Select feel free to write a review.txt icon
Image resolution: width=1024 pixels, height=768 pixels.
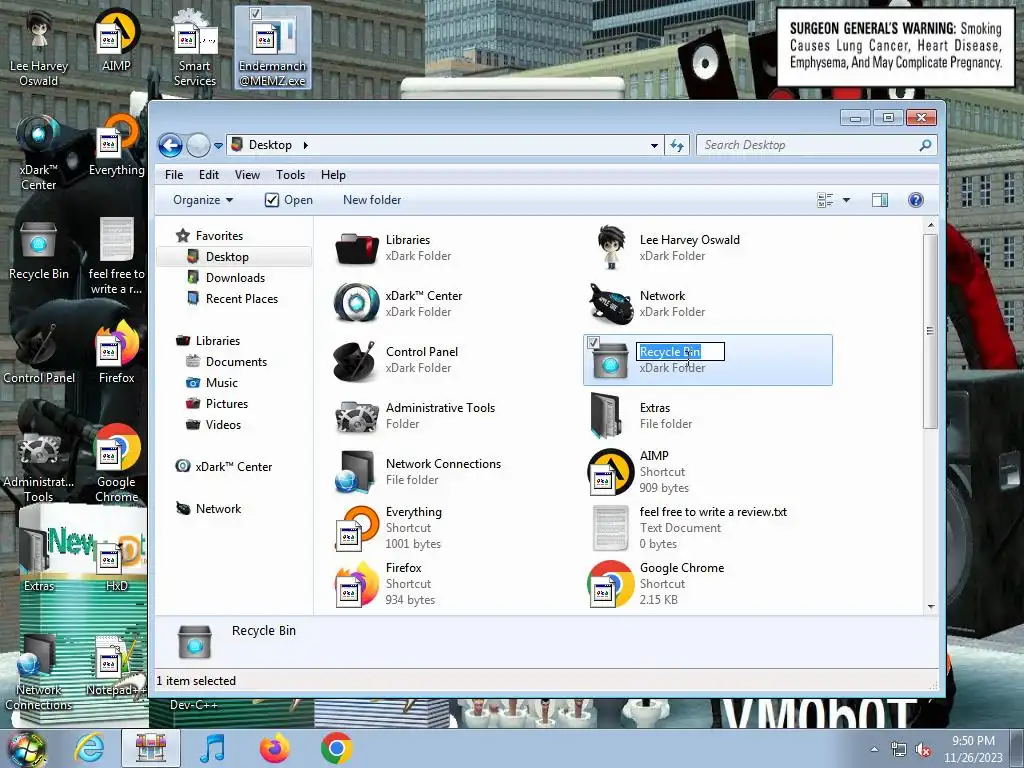[611, 528]
